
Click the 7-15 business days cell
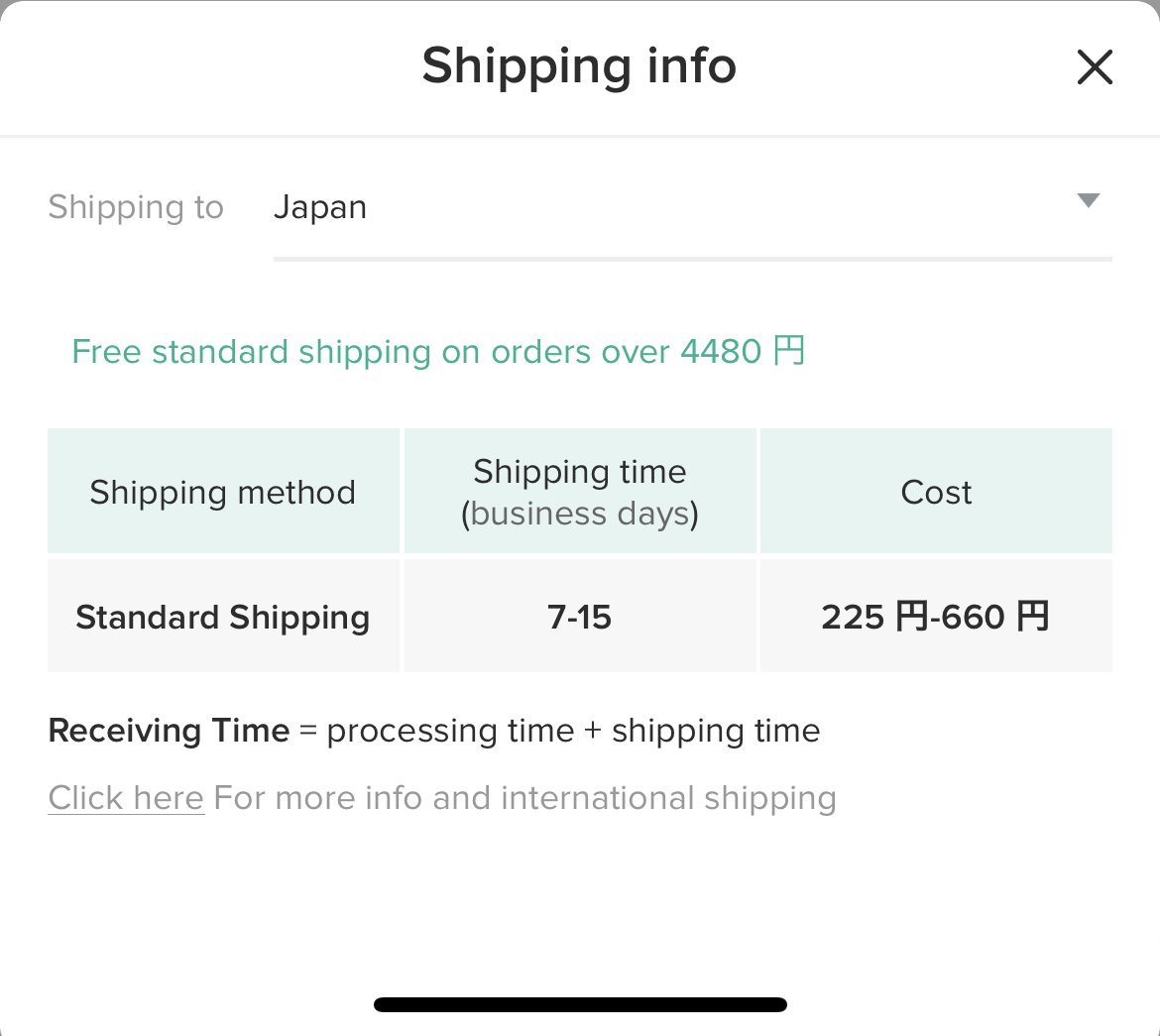[579, 616]
